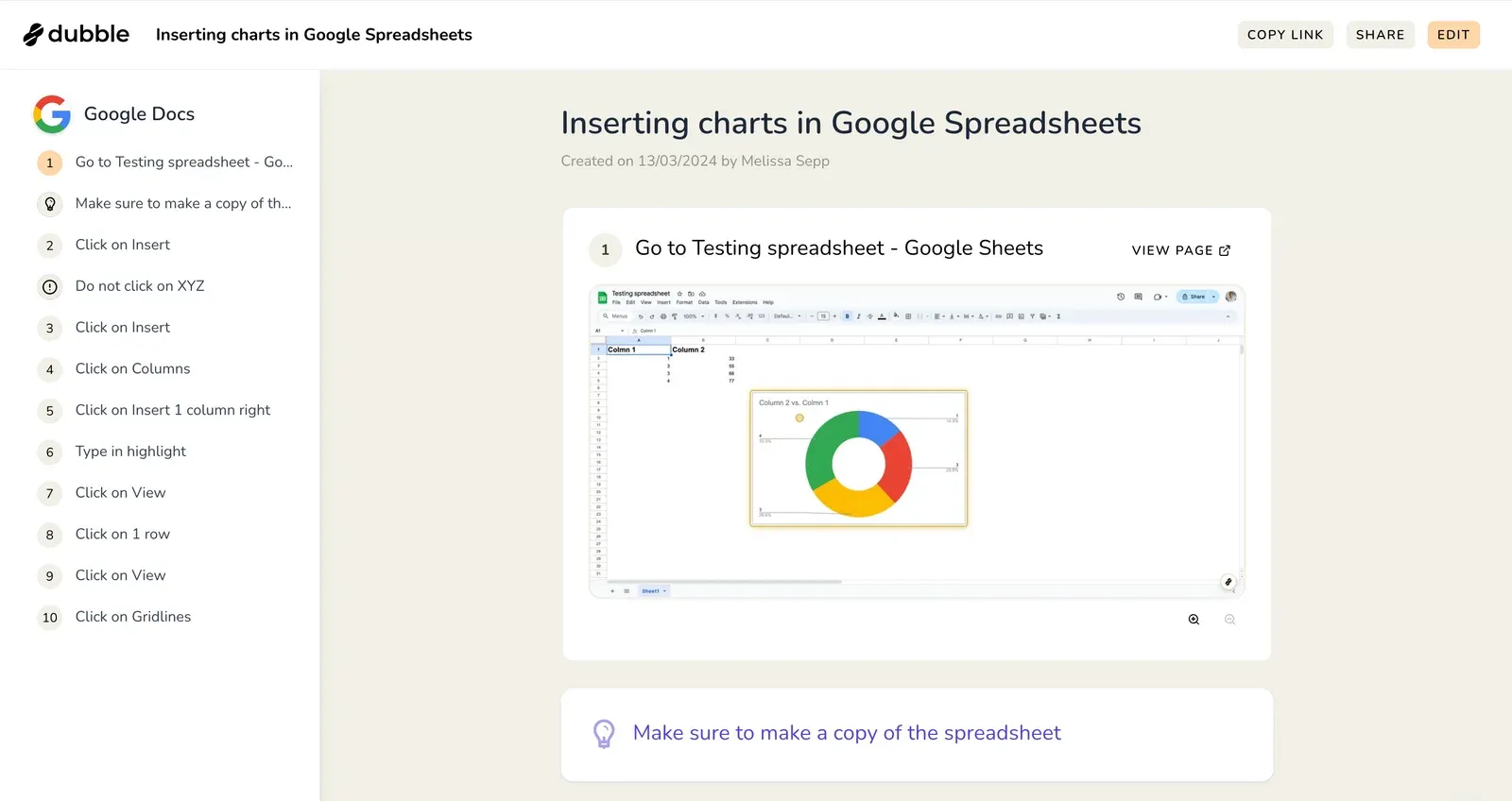
Task: Click the warning alert icon in sidebar
Action: coord(50,286)
